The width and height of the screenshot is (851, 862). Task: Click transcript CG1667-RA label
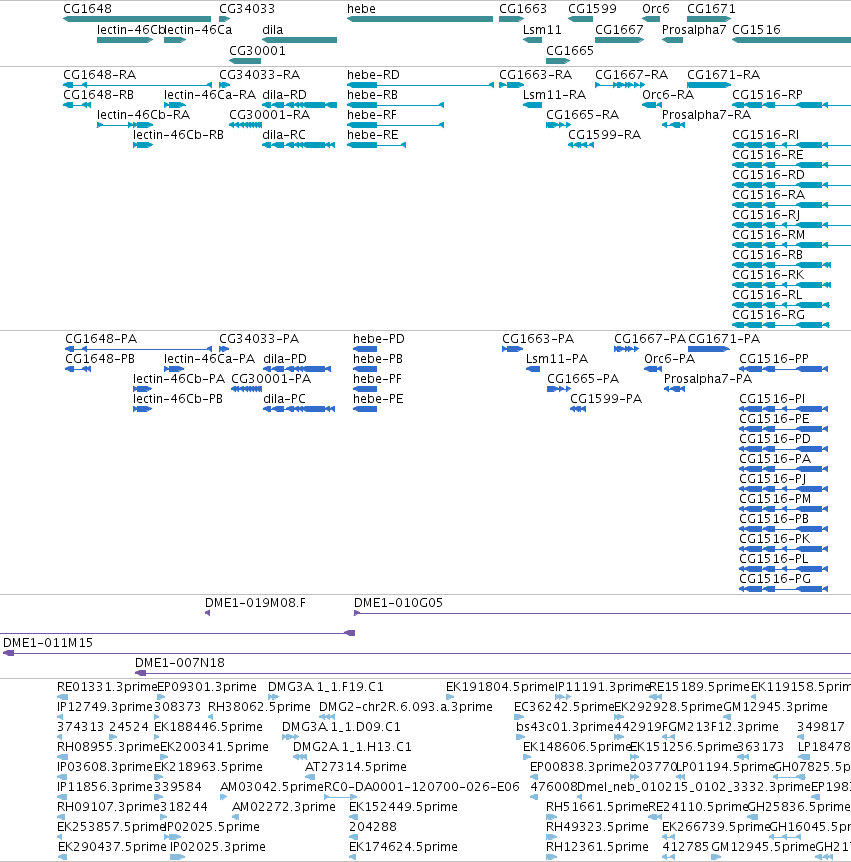pos(631,75)
